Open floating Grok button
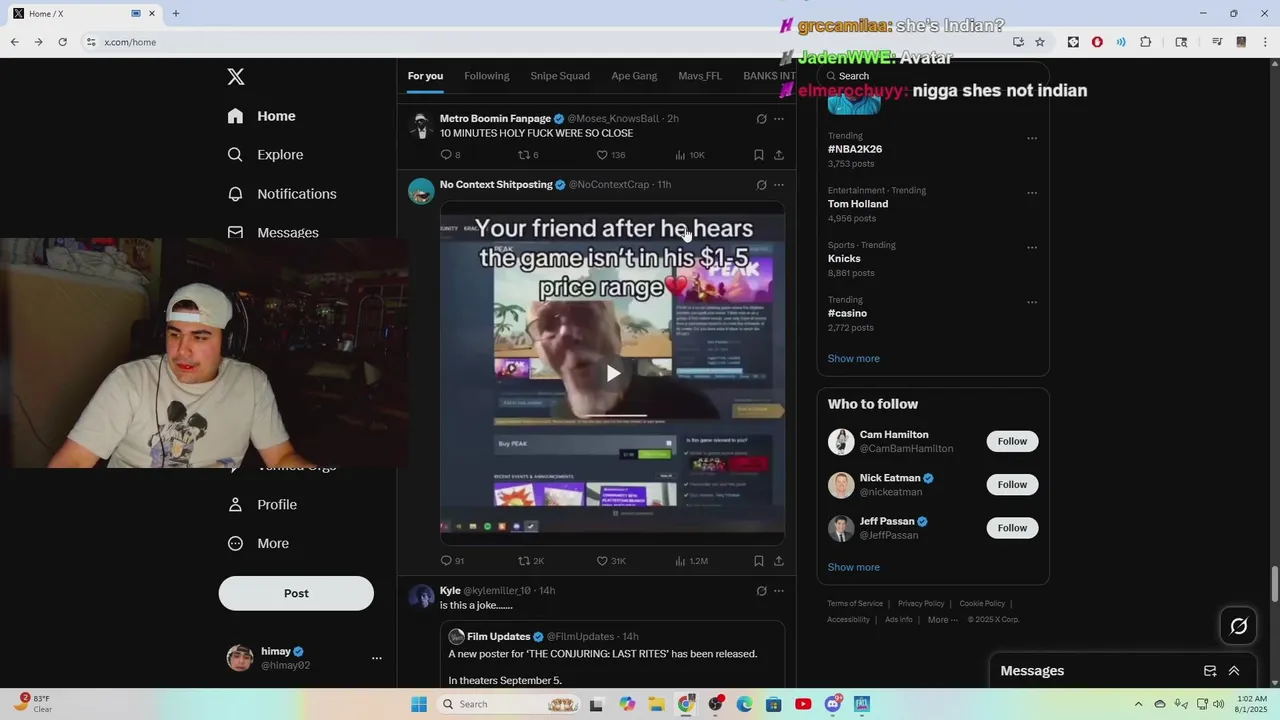The height and width of the screenshot is (720, 1280). 1238,626
